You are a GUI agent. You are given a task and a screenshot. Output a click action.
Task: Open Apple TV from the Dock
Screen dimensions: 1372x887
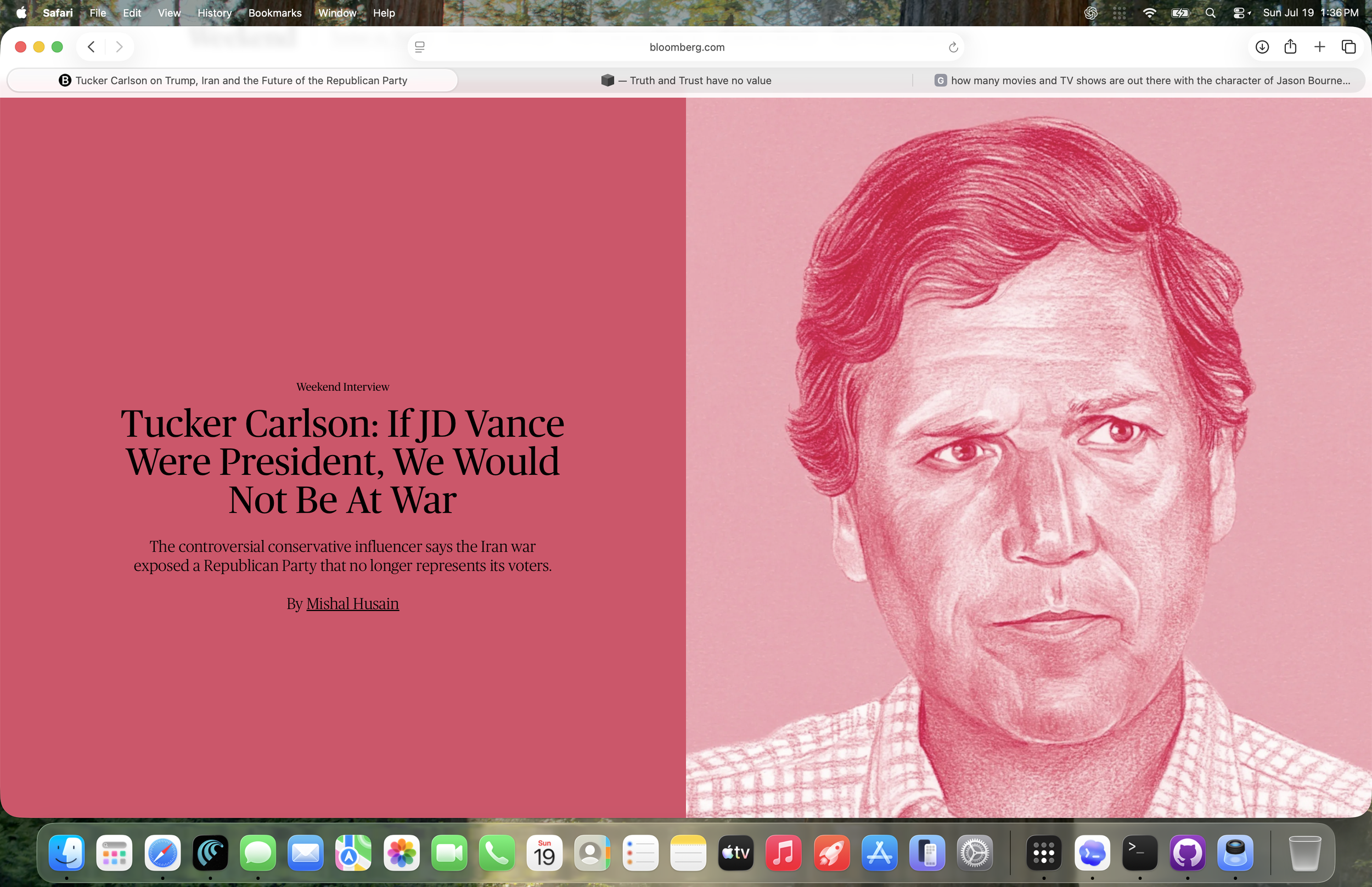736,853
